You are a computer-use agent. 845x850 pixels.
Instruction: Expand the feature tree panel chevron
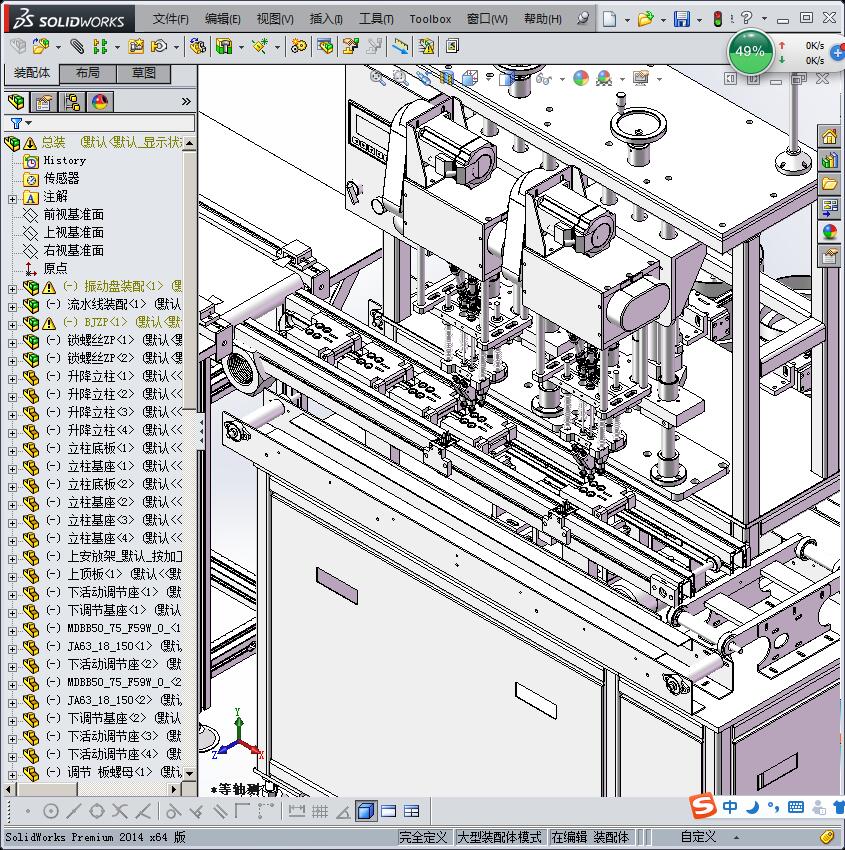[186, 102]
